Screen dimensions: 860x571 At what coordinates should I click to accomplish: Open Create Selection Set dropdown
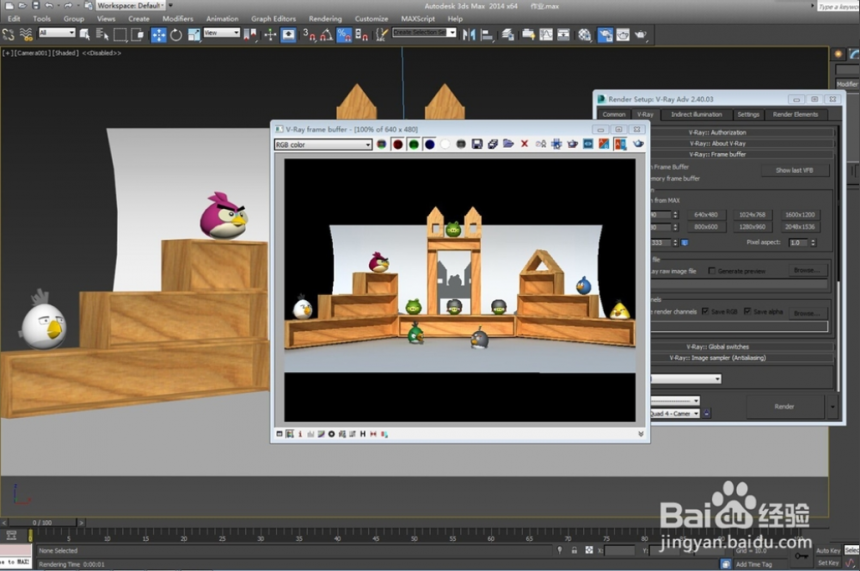tap(425, 32)
